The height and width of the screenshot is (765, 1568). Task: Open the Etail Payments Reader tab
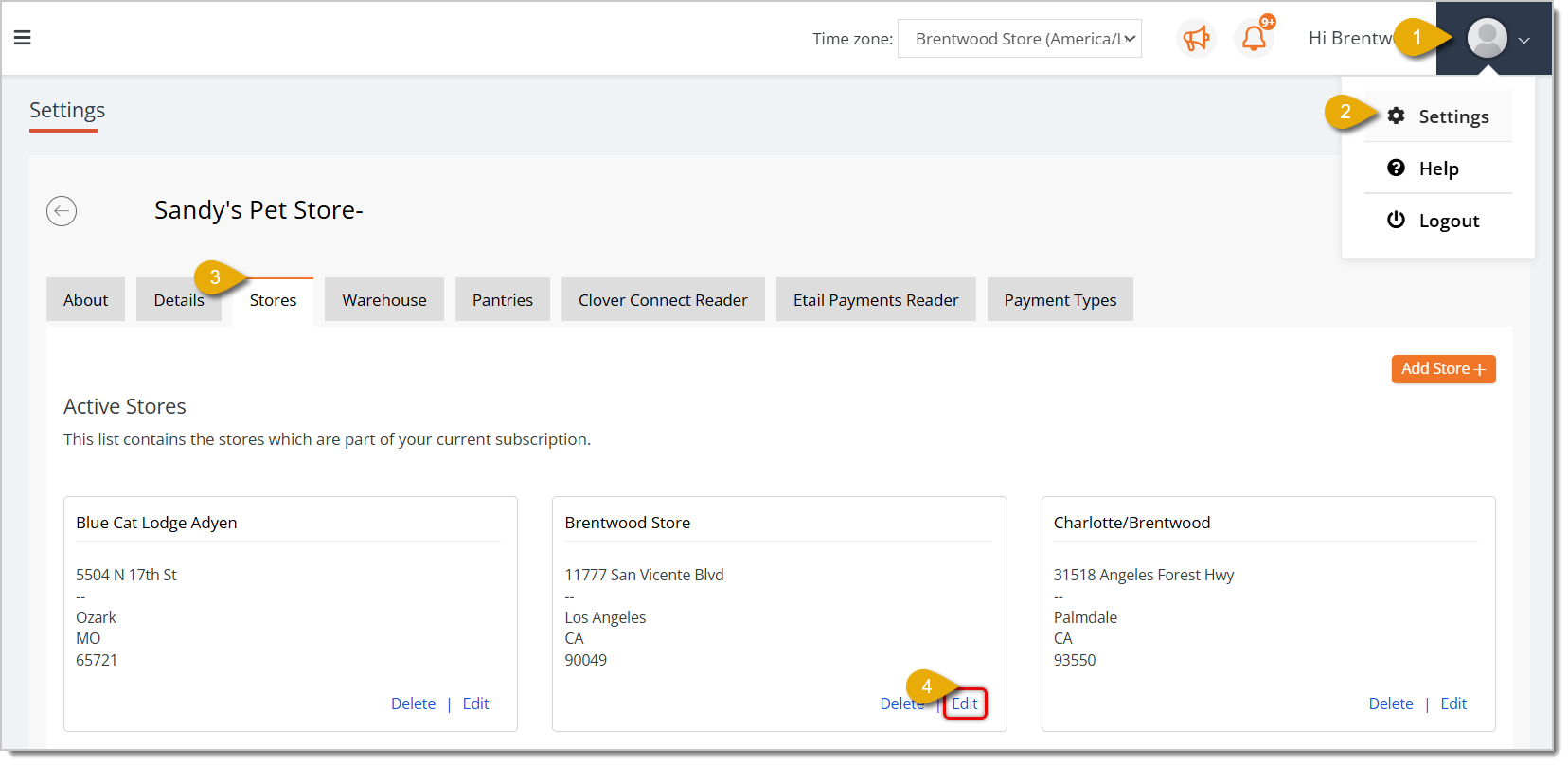pyautogui.click(x=876, y=300)
